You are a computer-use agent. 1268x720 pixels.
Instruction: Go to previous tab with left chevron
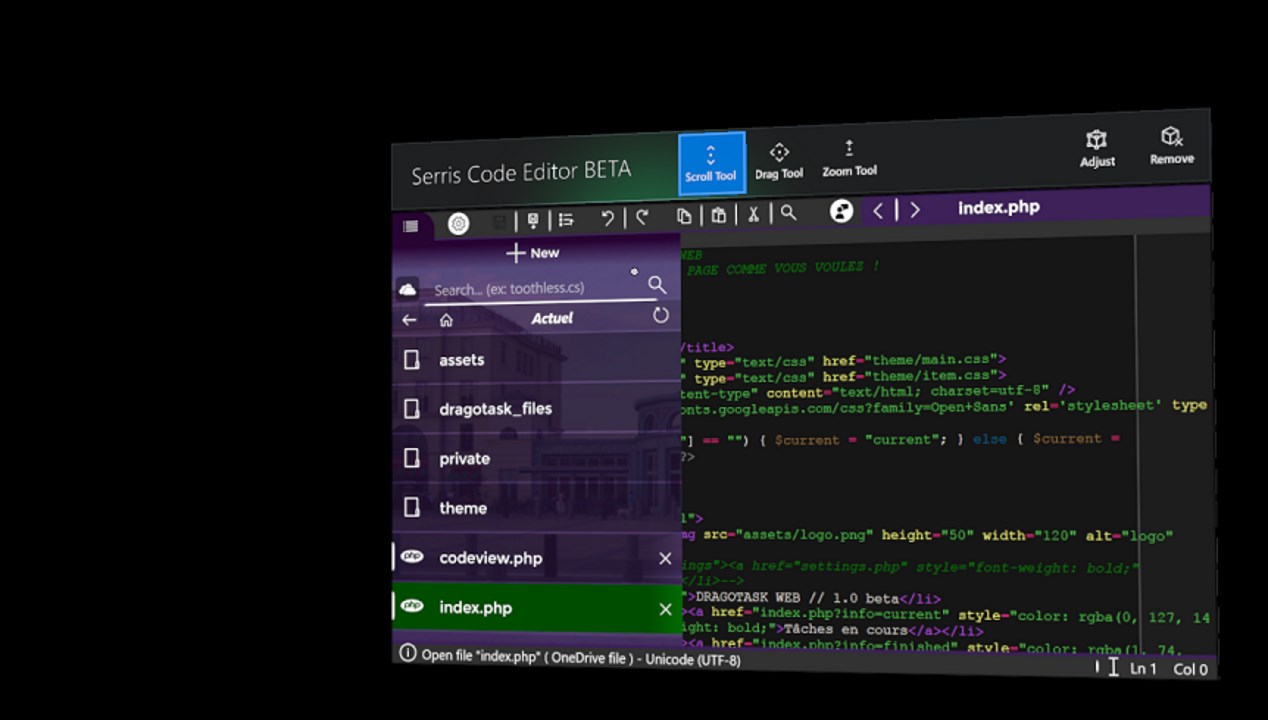click(x=878, y=210)
